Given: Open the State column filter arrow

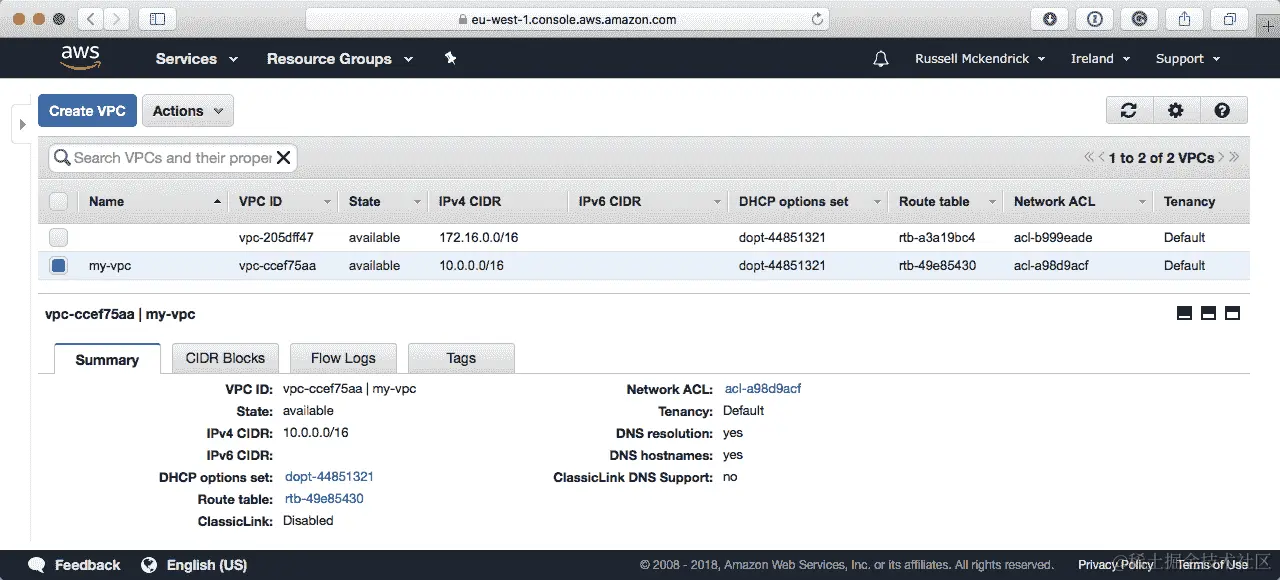Looking at the screenshot, I should point(417,202).
